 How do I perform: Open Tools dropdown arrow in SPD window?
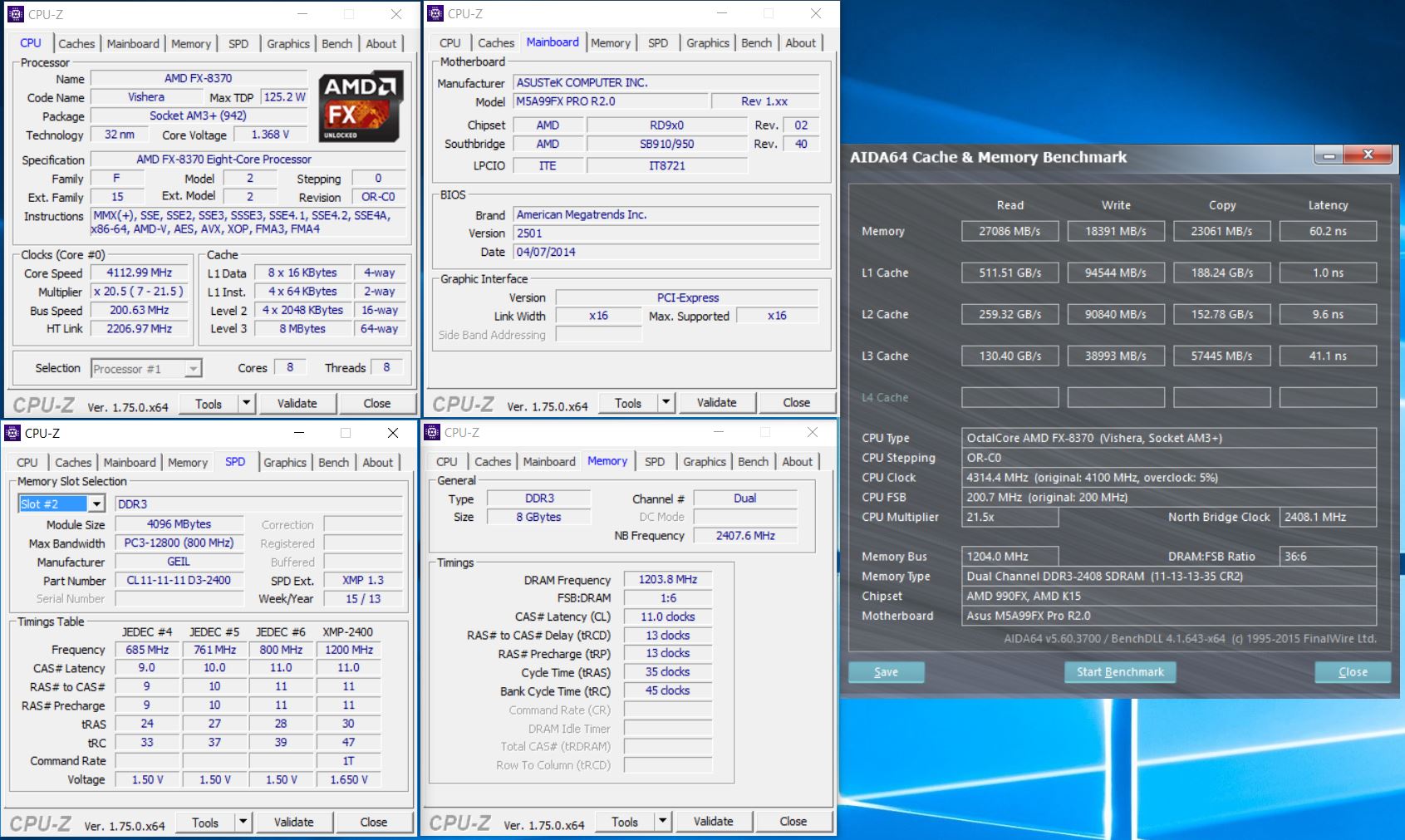click(x=243, y=823)
